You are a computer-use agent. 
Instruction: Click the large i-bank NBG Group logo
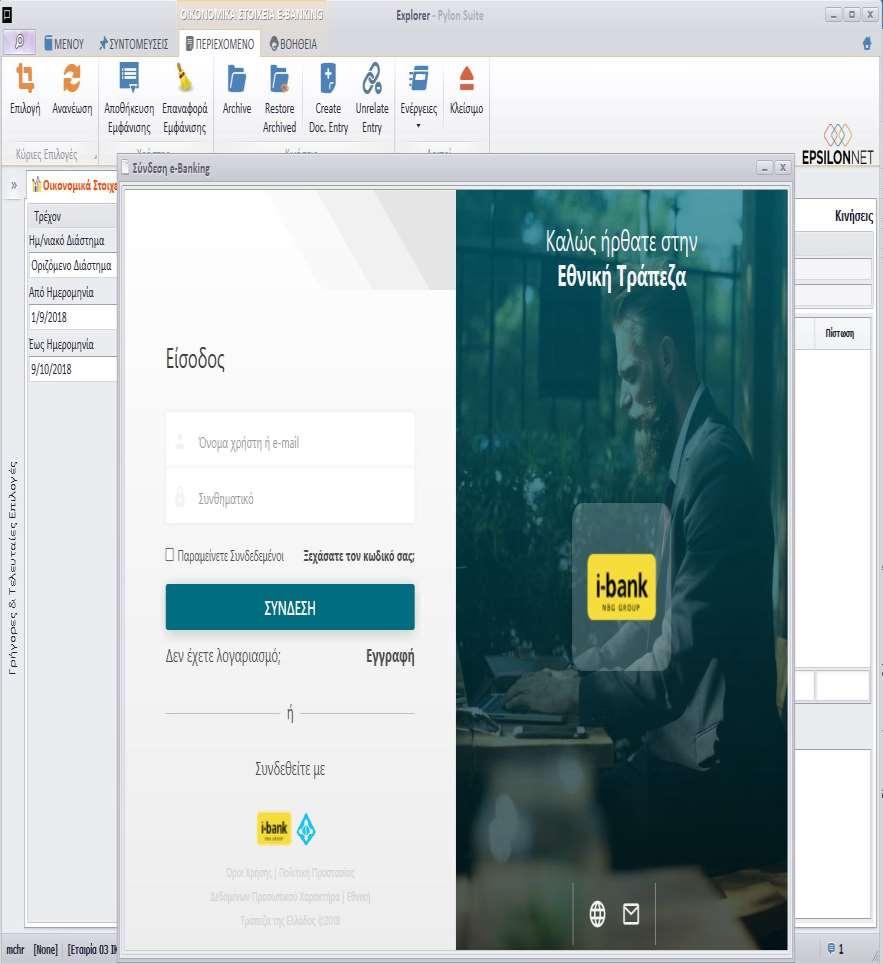pyautogui.click(x=621, y=587)
